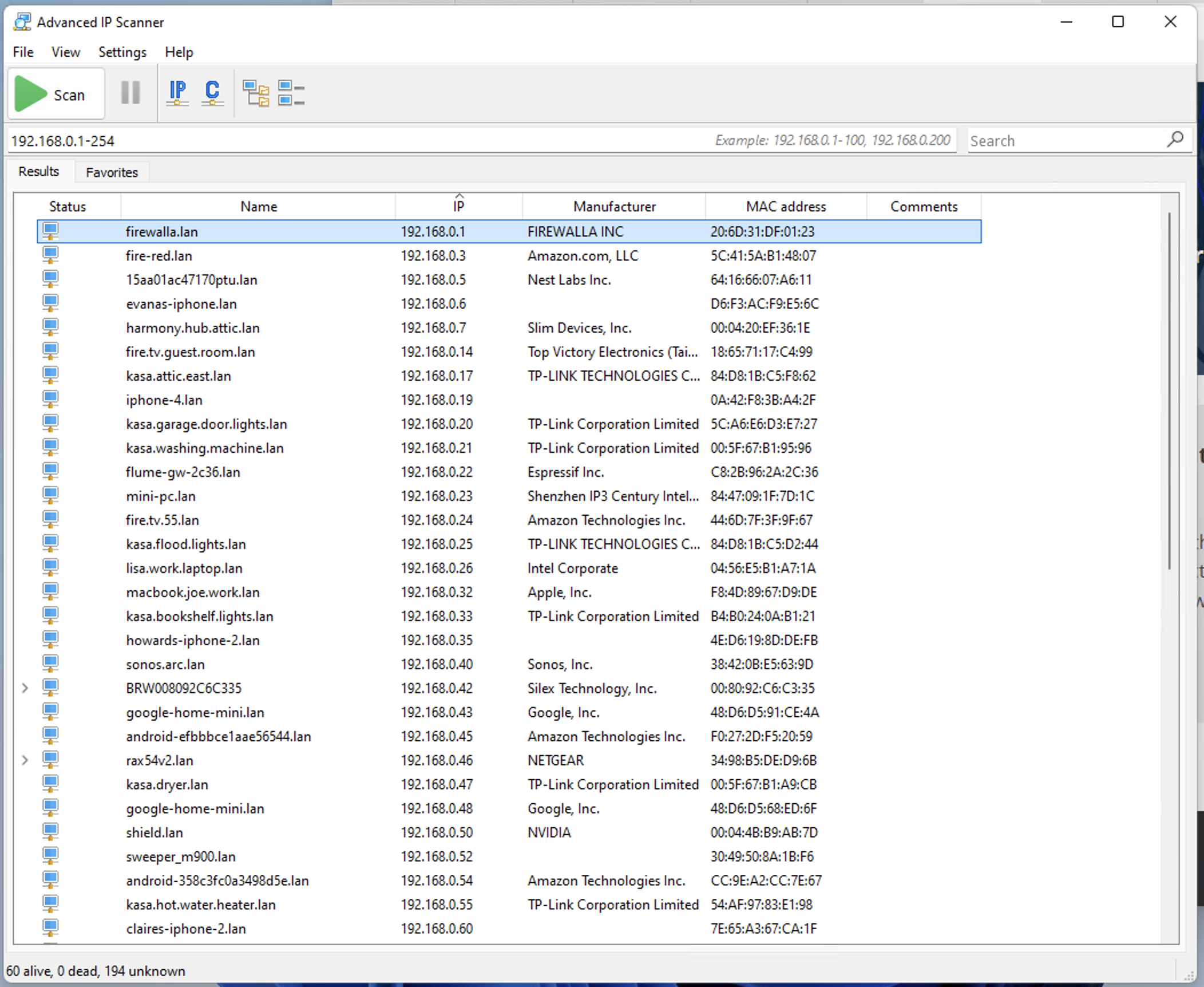The height and width of the screenshot is (987, 1204).
Task: Click the Advanced IP Scanner title icon
Action: coord(22,22)
